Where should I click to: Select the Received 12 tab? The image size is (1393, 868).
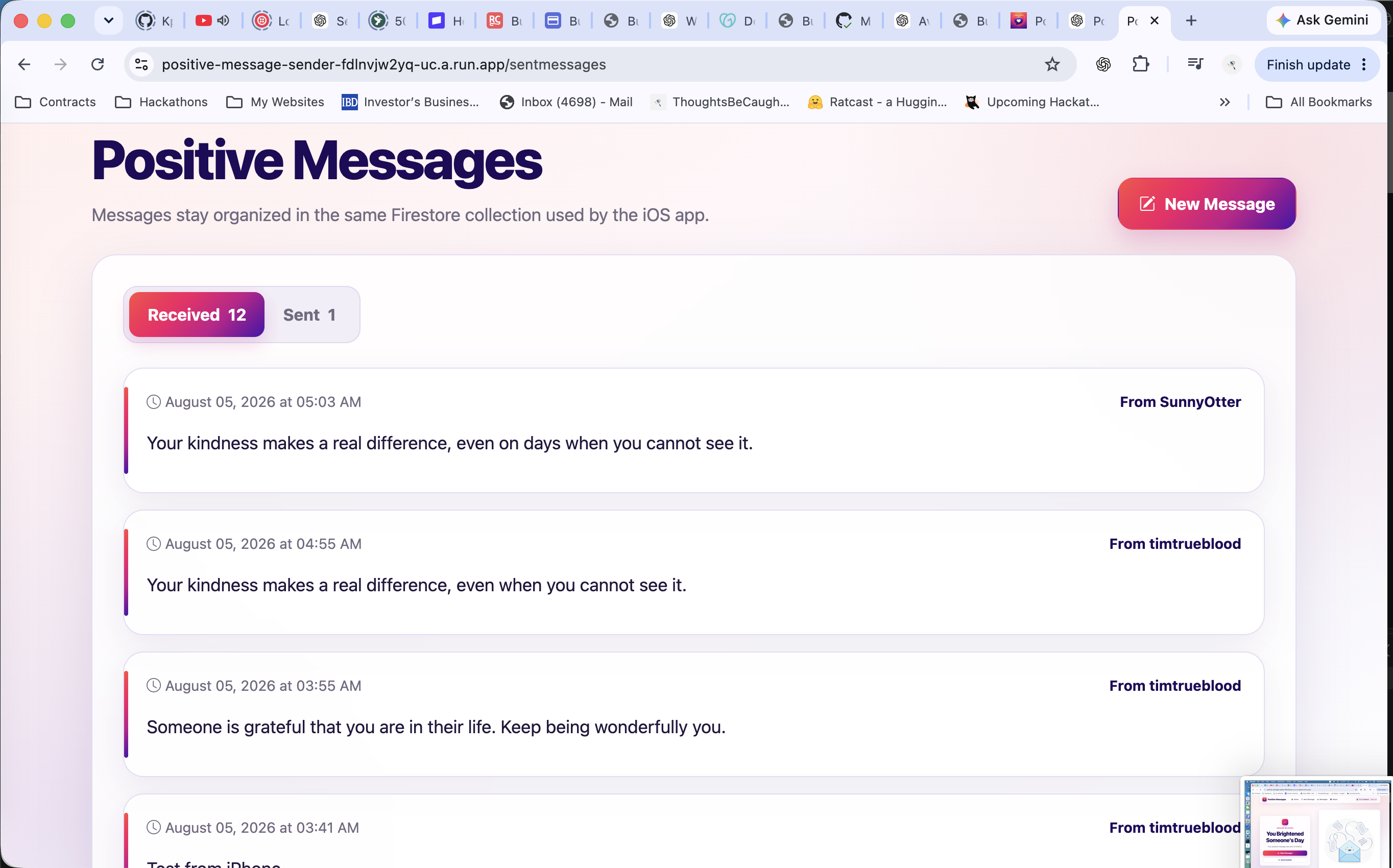pos(196,315)
